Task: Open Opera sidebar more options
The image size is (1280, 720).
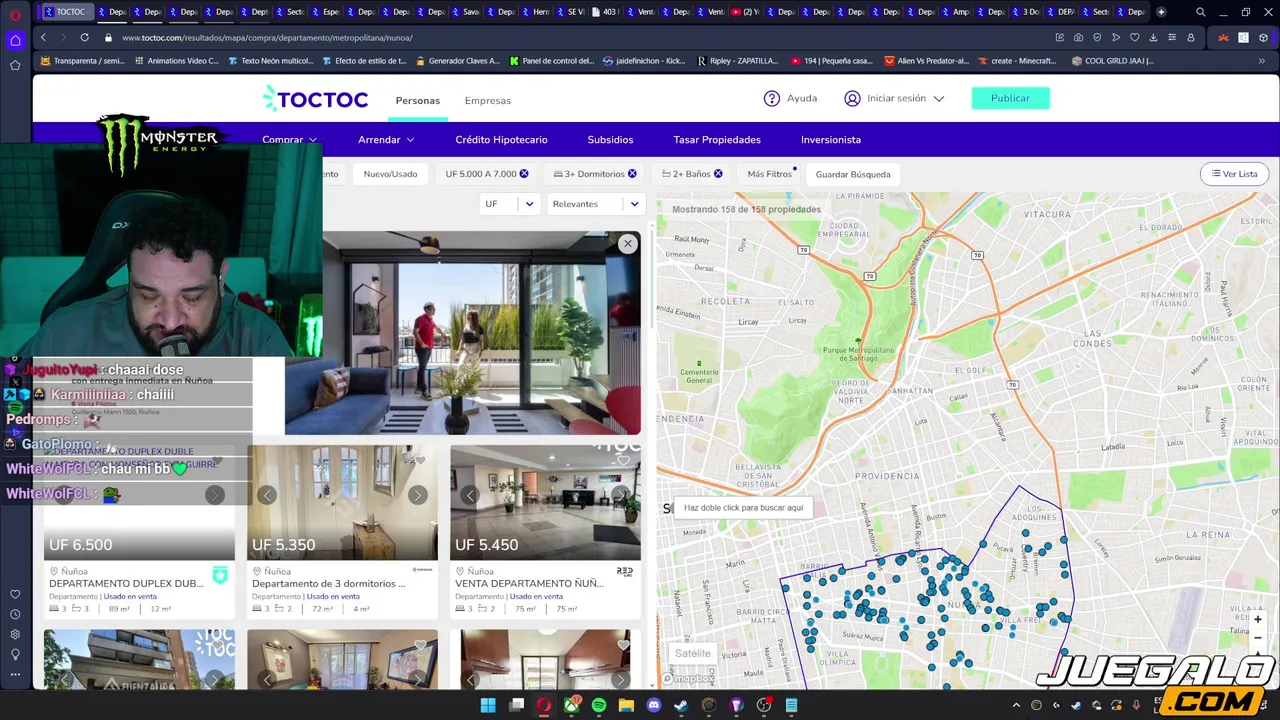Action: [15, 675]
